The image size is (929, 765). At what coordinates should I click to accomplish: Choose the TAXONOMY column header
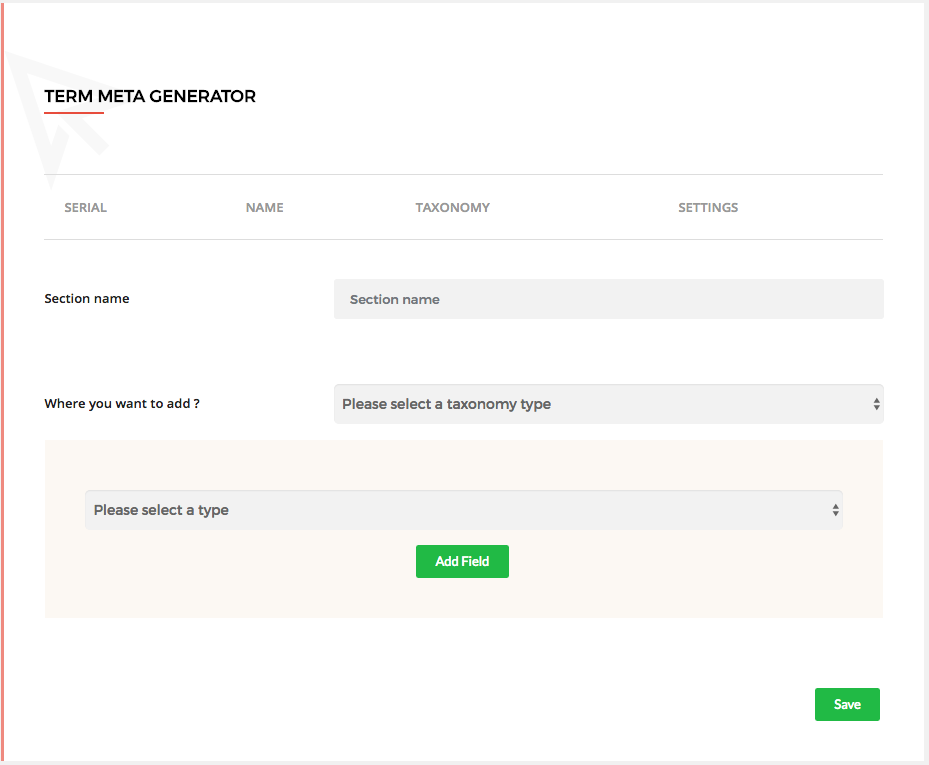[452, 208]
